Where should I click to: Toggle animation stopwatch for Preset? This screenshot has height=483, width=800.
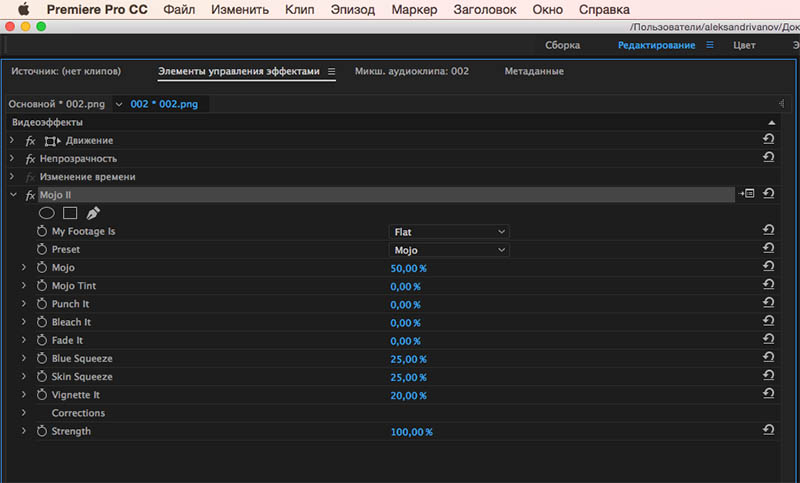click(42, 249)
